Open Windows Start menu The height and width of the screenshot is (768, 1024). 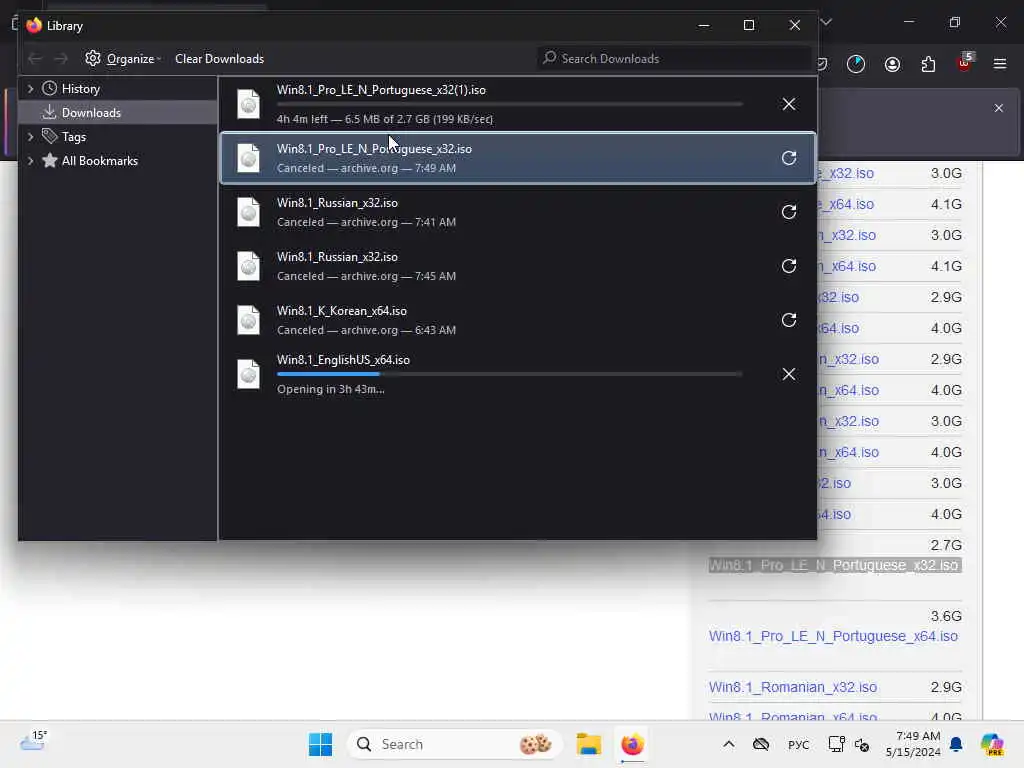(320, 744)
